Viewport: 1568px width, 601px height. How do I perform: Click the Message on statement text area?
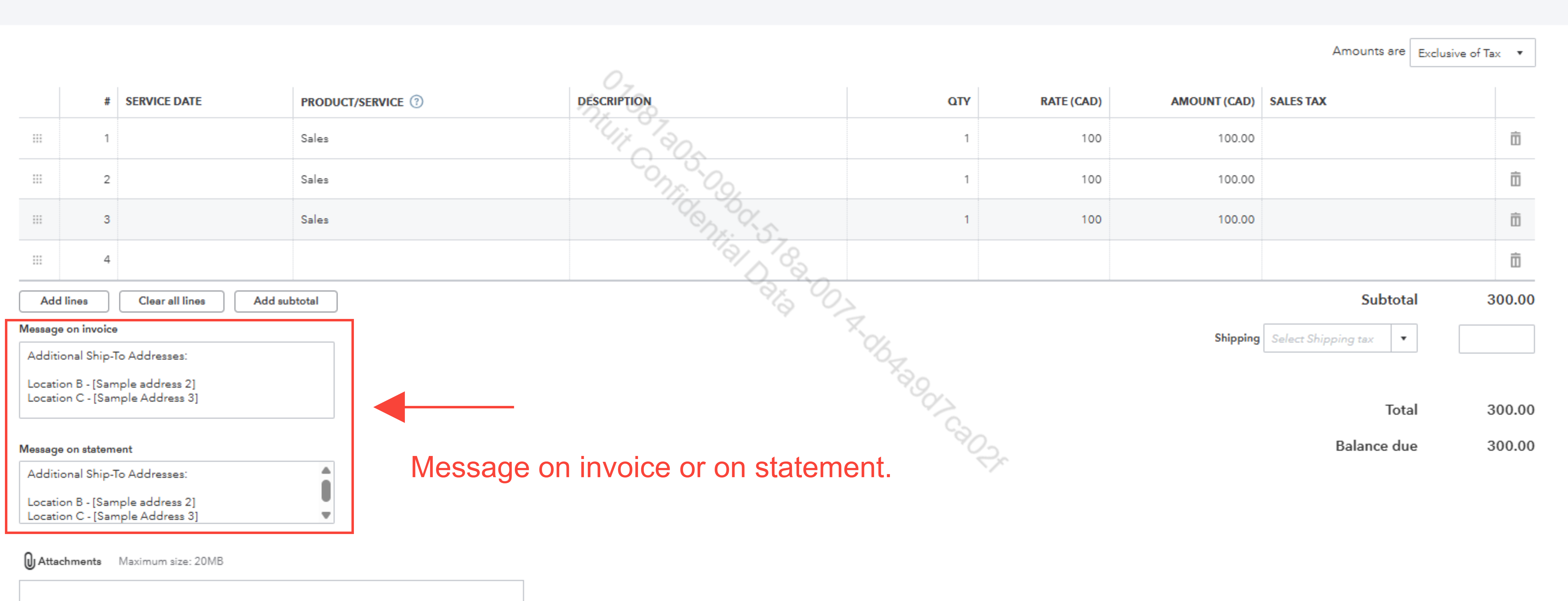click(x=171, y=492)
